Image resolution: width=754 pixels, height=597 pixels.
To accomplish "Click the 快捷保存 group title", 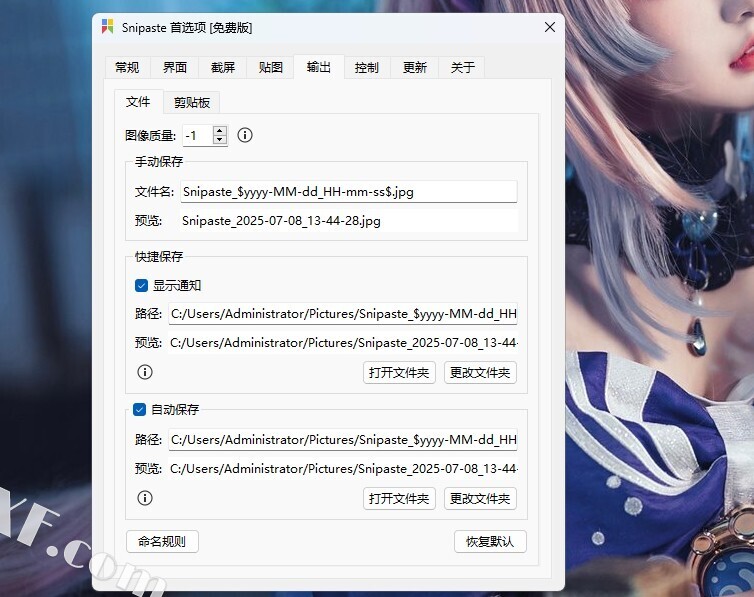I will (159, 256).
